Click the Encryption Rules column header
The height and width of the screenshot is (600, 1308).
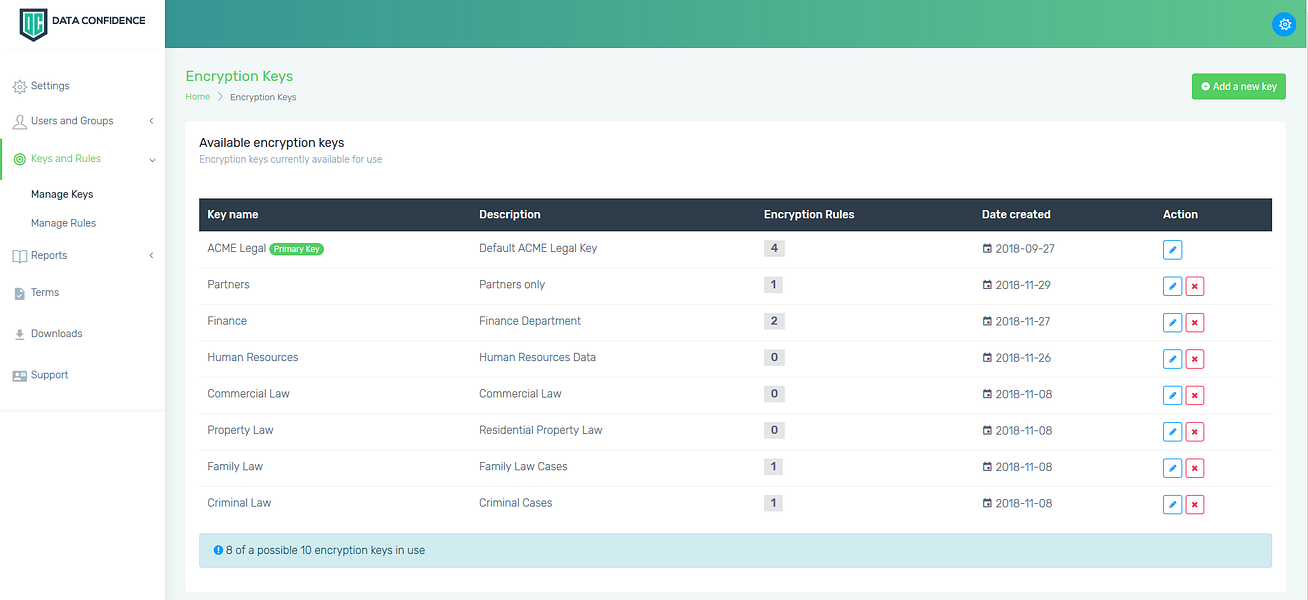point(809,214)
